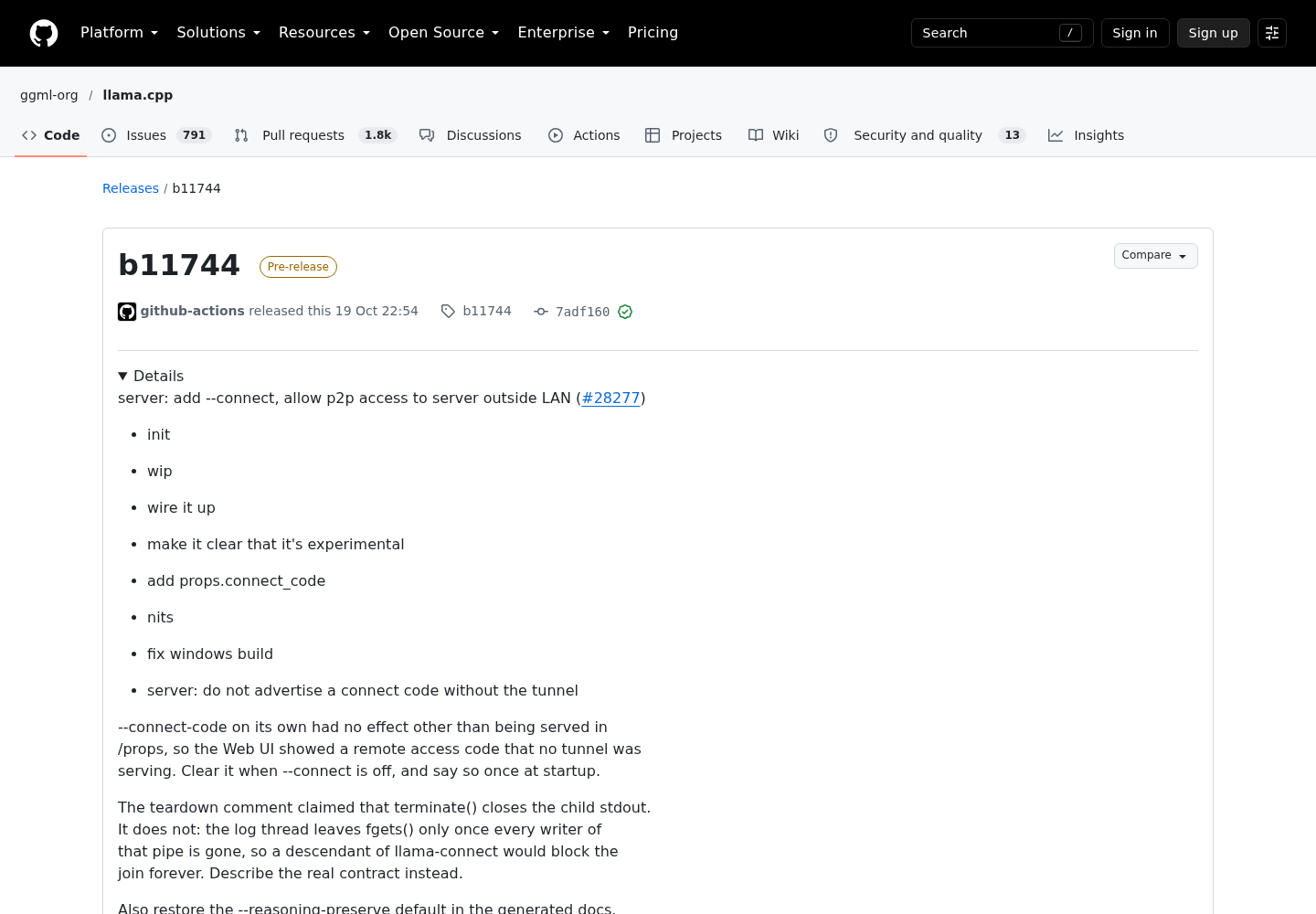Click the slash shortcut key icon in search

(x=1070, y=33)
